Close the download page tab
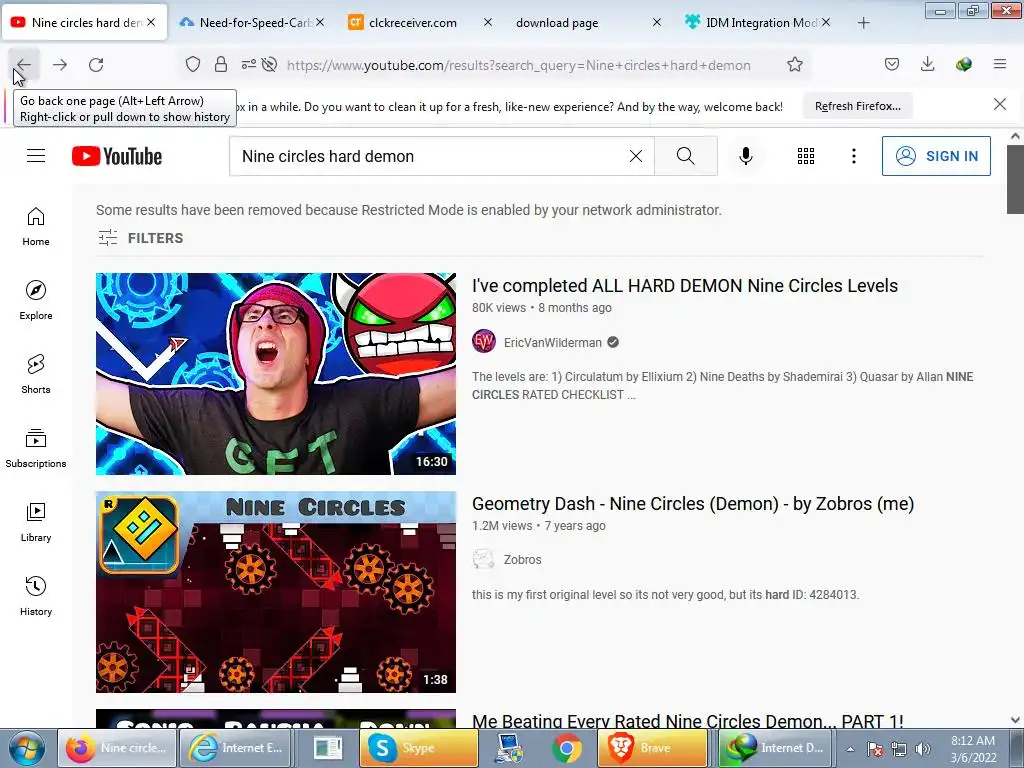 [657, 22]
